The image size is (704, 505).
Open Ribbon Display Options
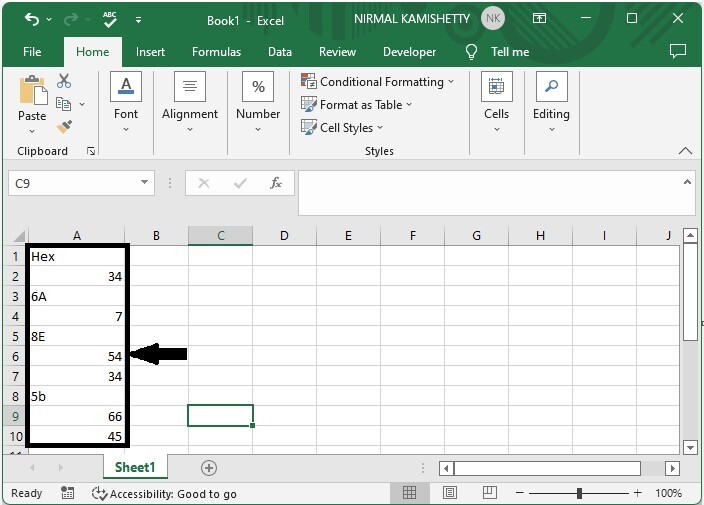pyautogui.click(x=539, y=18)
